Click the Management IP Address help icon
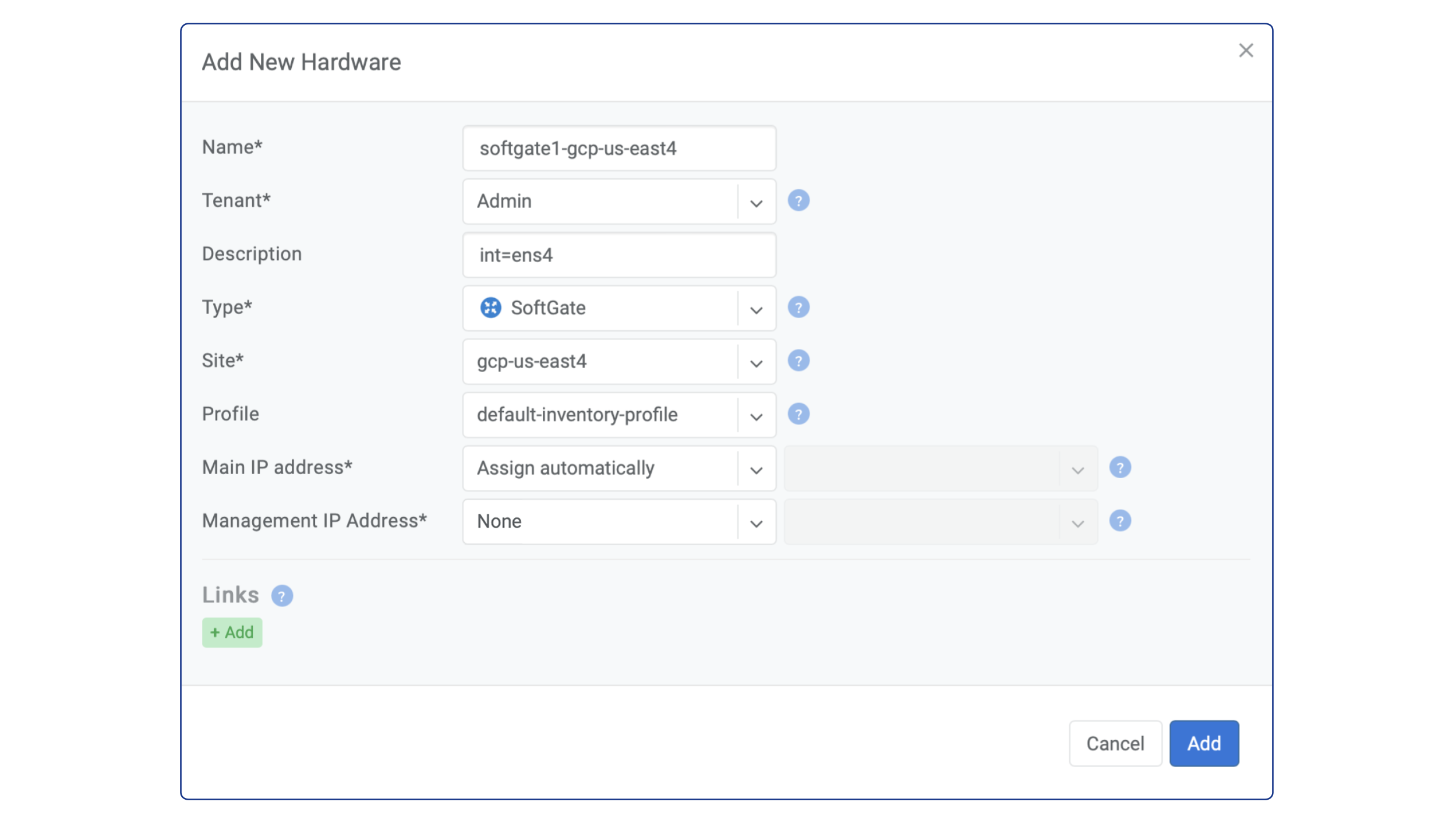Screen dimensions: 1456x823 [x=1121, y=520]
